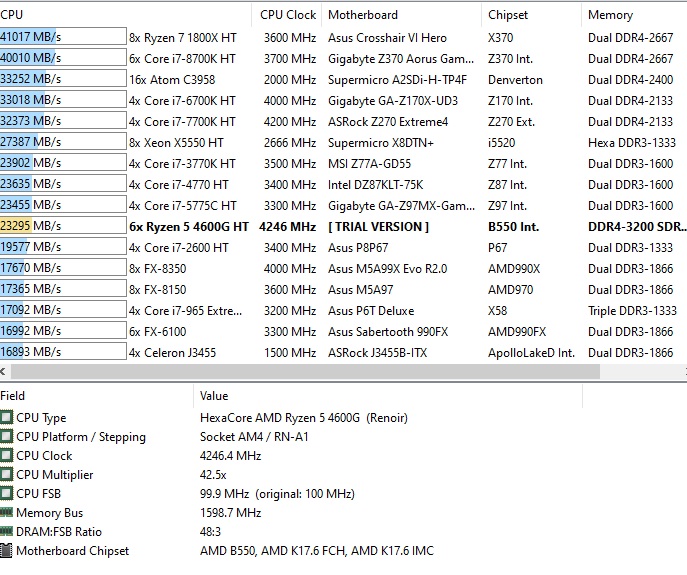Select the 8x Xeon X5550 HT row

[x=344, y=142]
